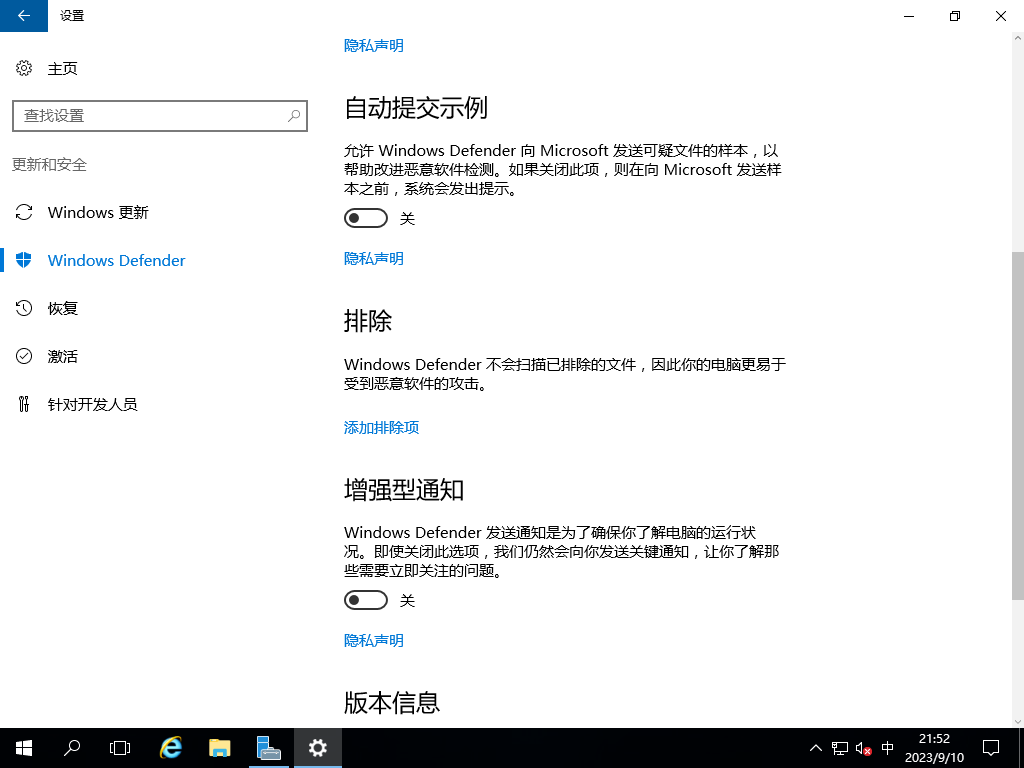This screenshot has height=768, width=1024.
Task: Click the Settings gear taskbar button
Action: click(317, 748)
